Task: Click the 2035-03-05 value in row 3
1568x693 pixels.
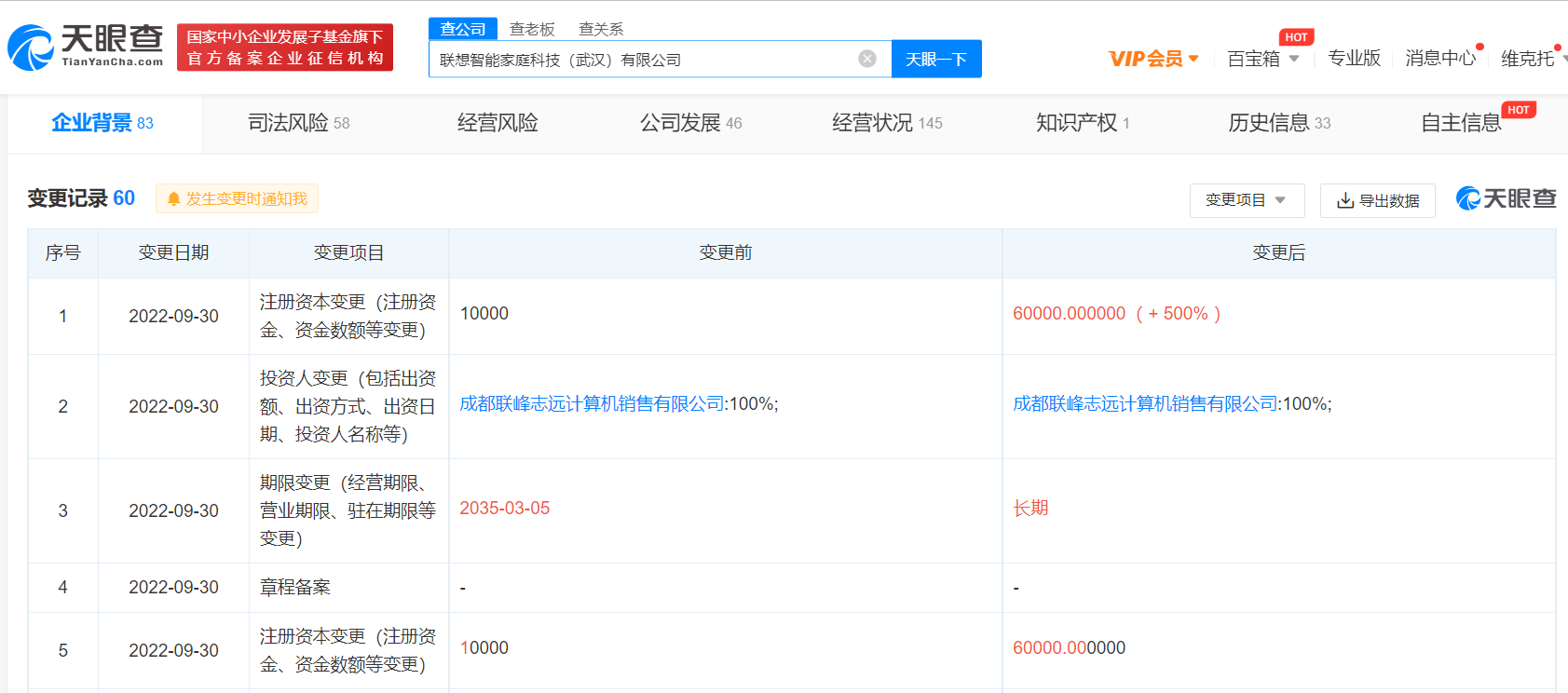Action: 505,509
